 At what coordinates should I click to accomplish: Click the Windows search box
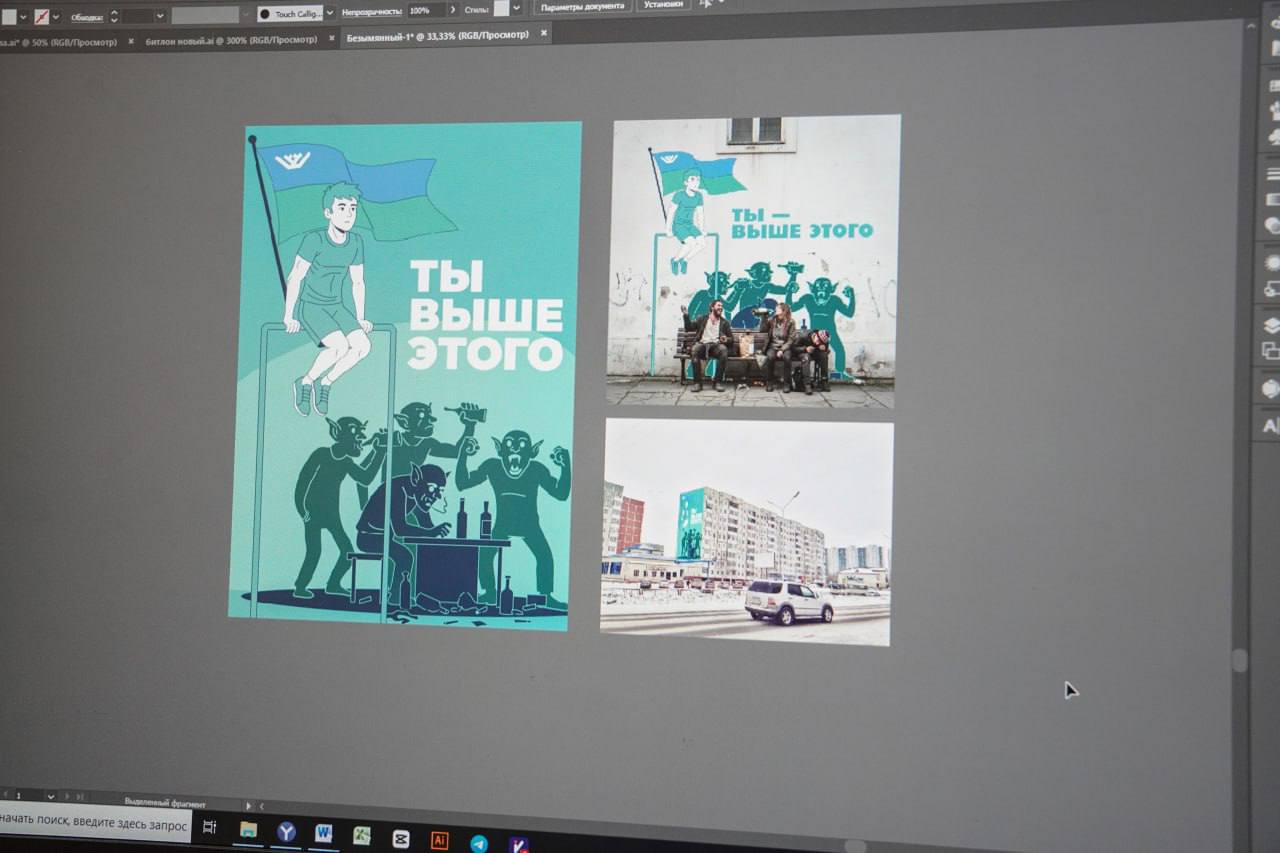pyautogui.click(x=95, y=824)
